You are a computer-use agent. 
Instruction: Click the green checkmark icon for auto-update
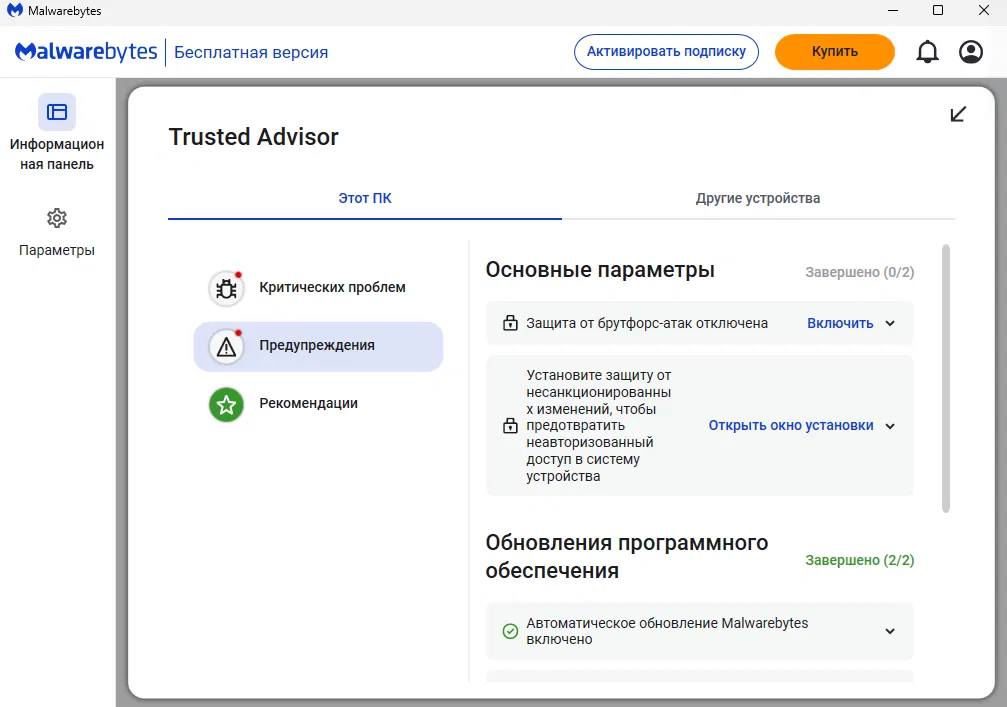(x=510, y=631)
